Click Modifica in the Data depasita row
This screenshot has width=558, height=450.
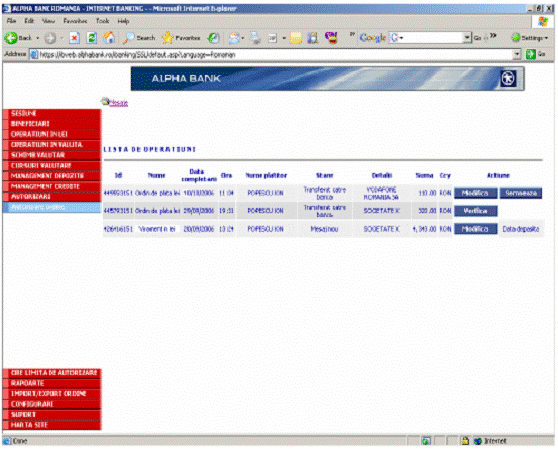point(475,229)
